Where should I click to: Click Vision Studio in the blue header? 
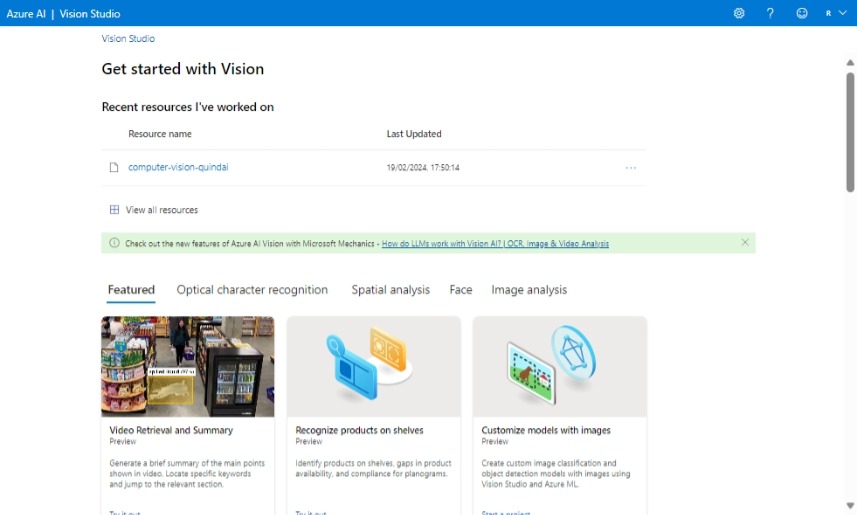coord(90,14)
